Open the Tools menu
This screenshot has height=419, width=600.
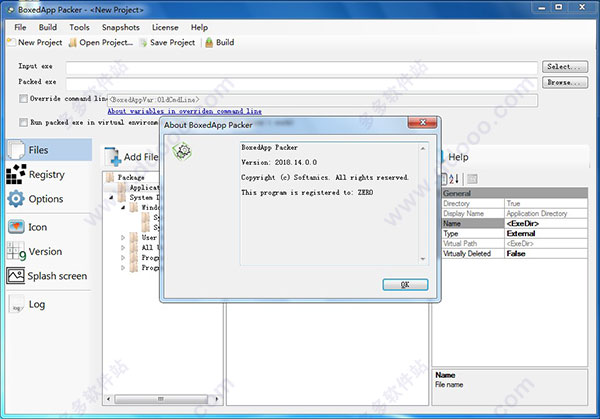79,27
